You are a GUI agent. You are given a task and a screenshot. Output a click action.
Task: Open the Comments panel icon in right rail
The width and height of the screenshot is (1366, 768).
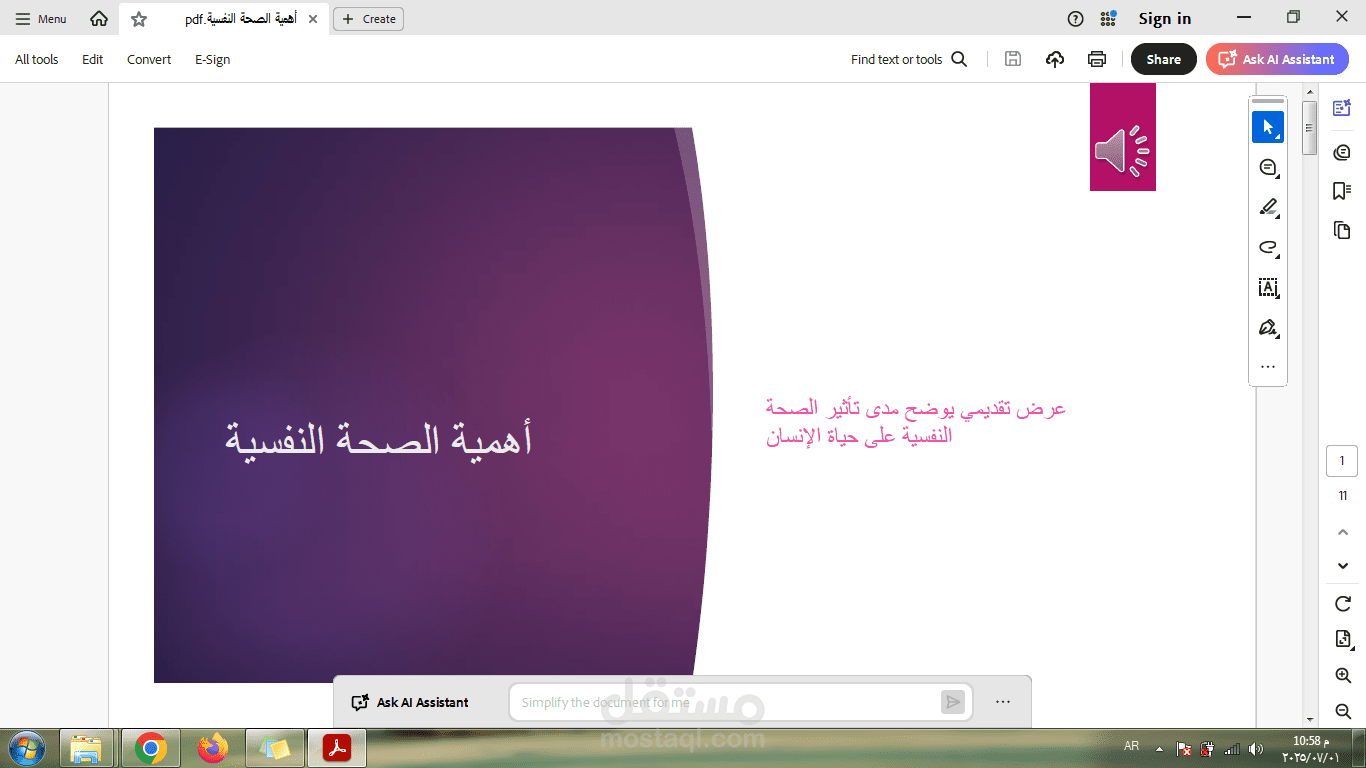(x=1342, y=152)
